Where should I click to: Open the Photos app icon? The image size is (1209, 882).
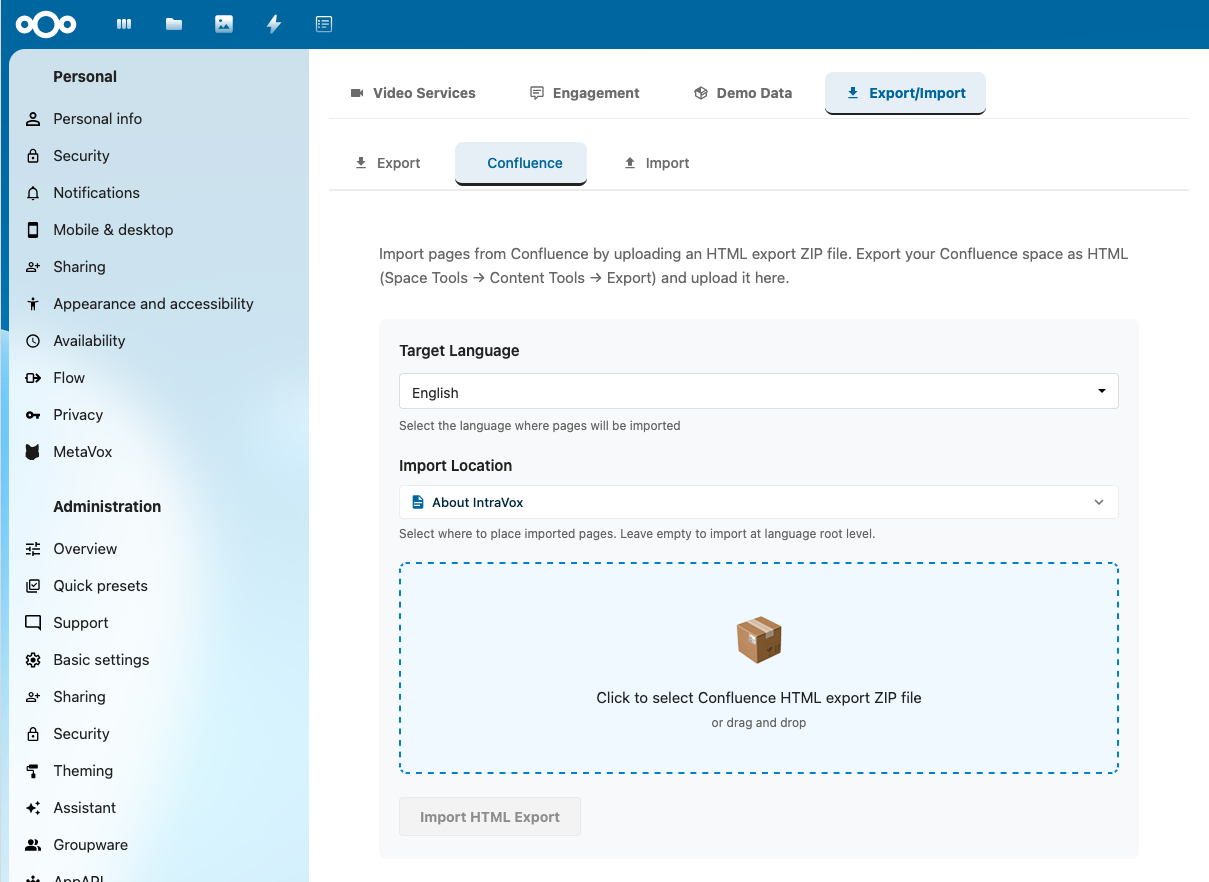tap(223, 23)
